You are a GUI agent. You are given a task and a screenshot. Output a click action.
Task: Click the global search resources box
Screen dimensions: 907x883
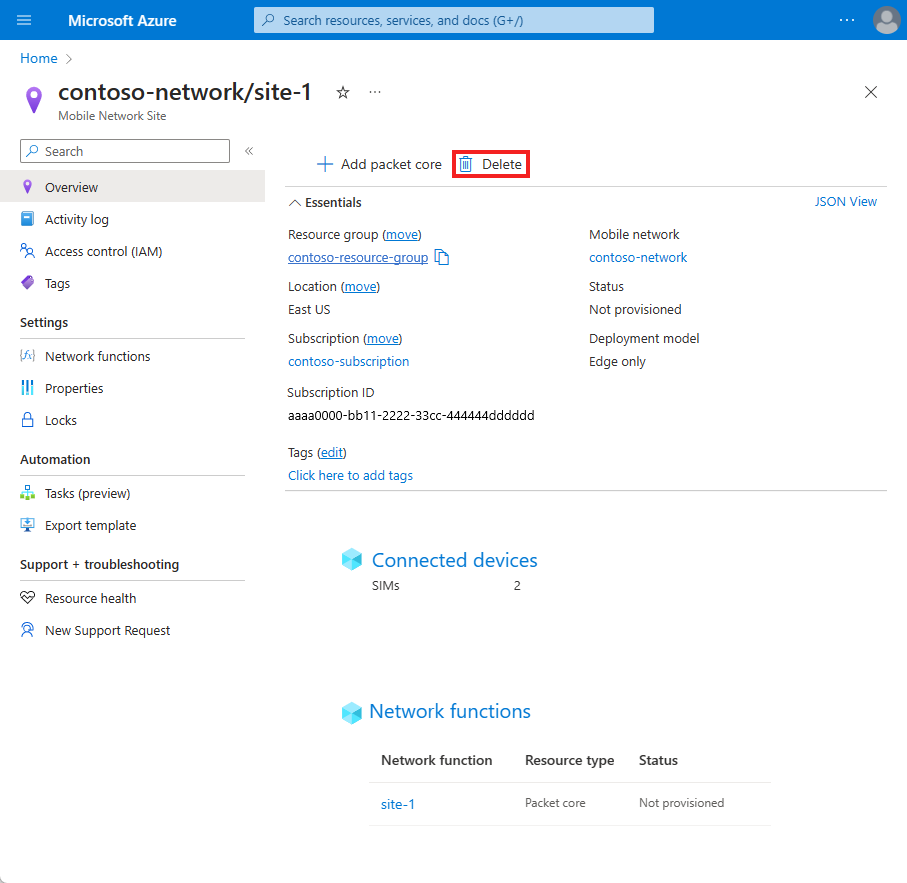tap(454, 20)
